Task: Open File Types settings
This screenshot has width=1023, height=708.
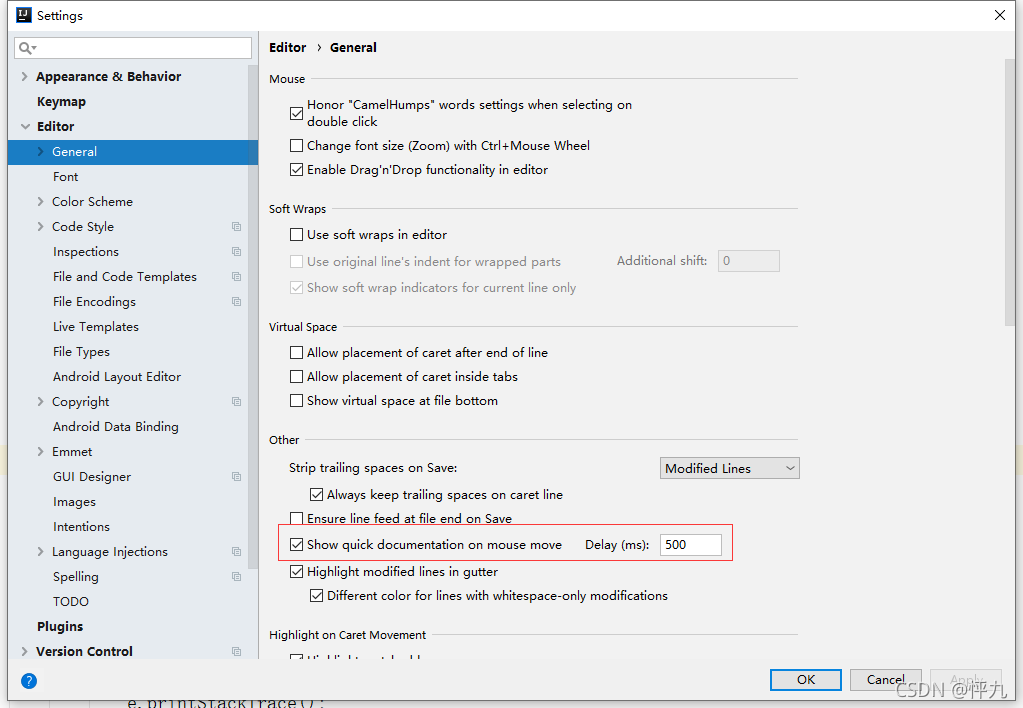Action: click(x=82, y=352)
